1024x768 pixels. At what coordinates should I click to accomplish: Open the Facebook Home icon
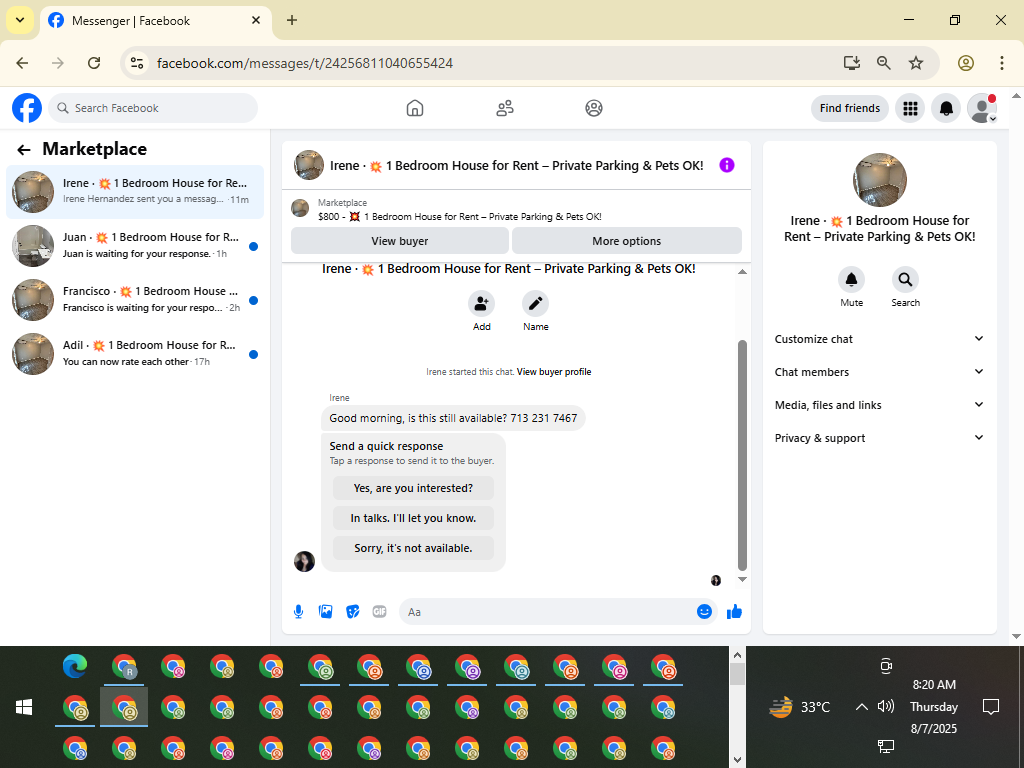[x=415, y=108]
